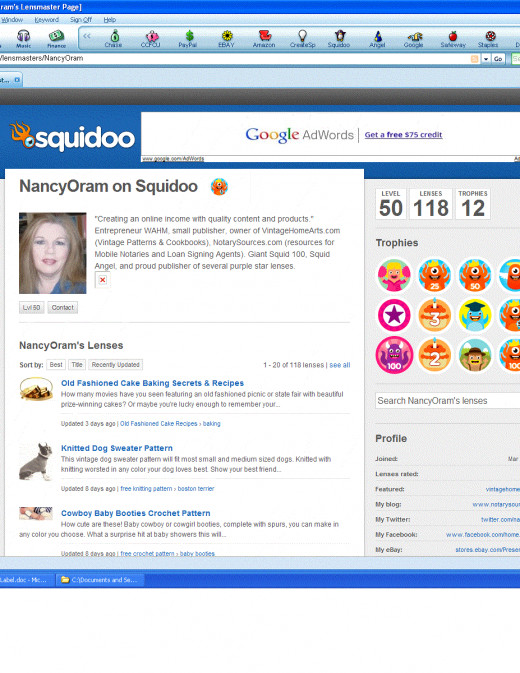Click the 25 lenses trophy badge
Screen dimensions: 520x673
pyautogui.click(x=434, y=275)
